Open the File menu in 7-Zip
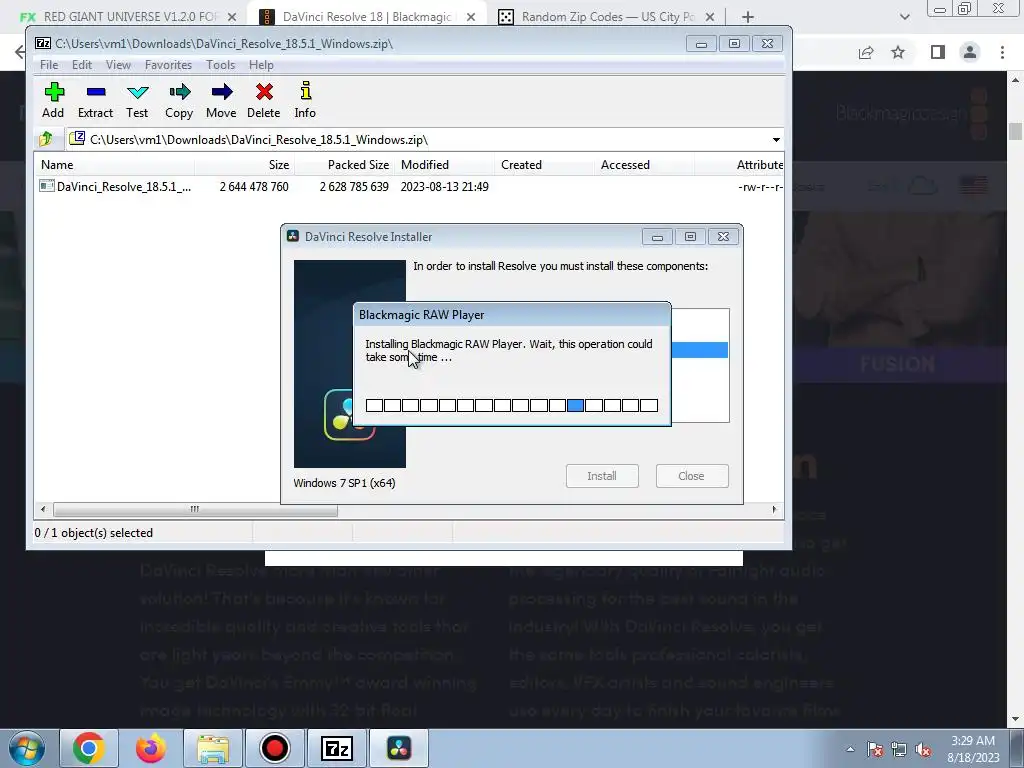The width and height of the screenshot is (1024, 768). [x=49, y=65]
